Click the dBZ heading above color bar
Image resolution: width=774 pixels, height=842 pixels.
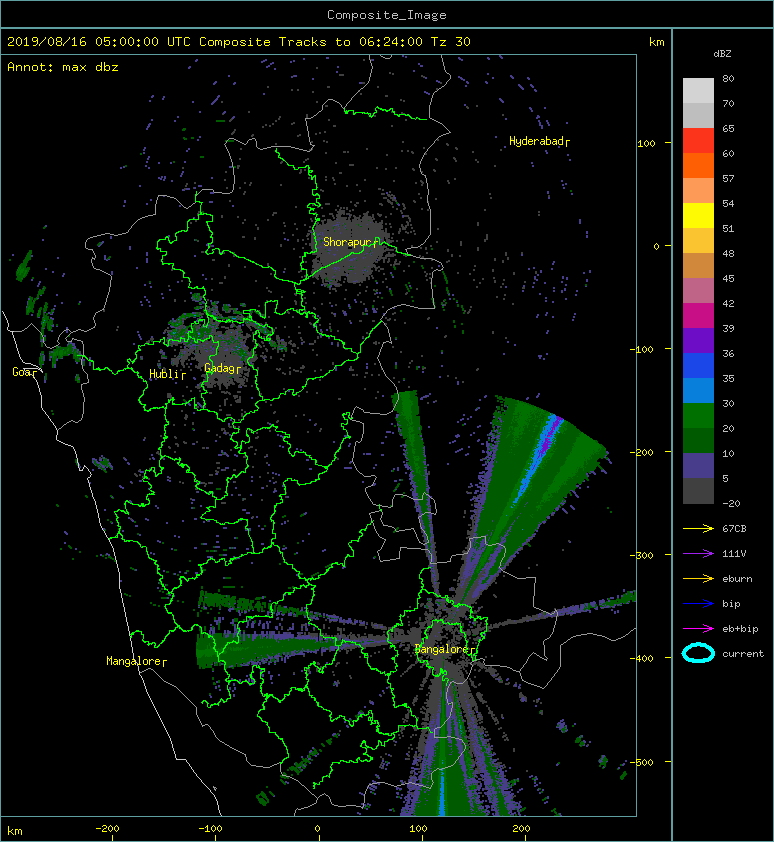click(722, 54)
